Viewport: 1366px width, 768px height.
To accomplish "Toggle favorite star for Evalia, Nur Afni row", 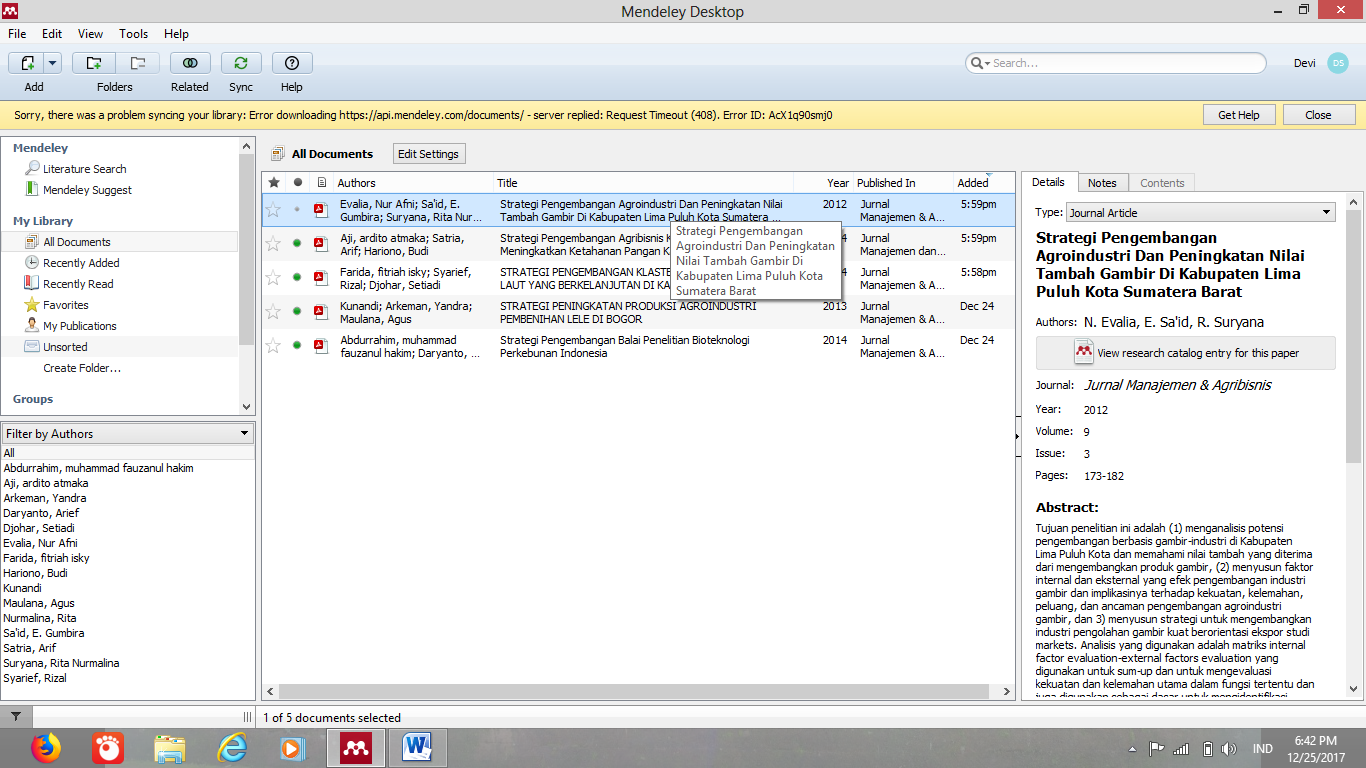I will pos(273,209).
